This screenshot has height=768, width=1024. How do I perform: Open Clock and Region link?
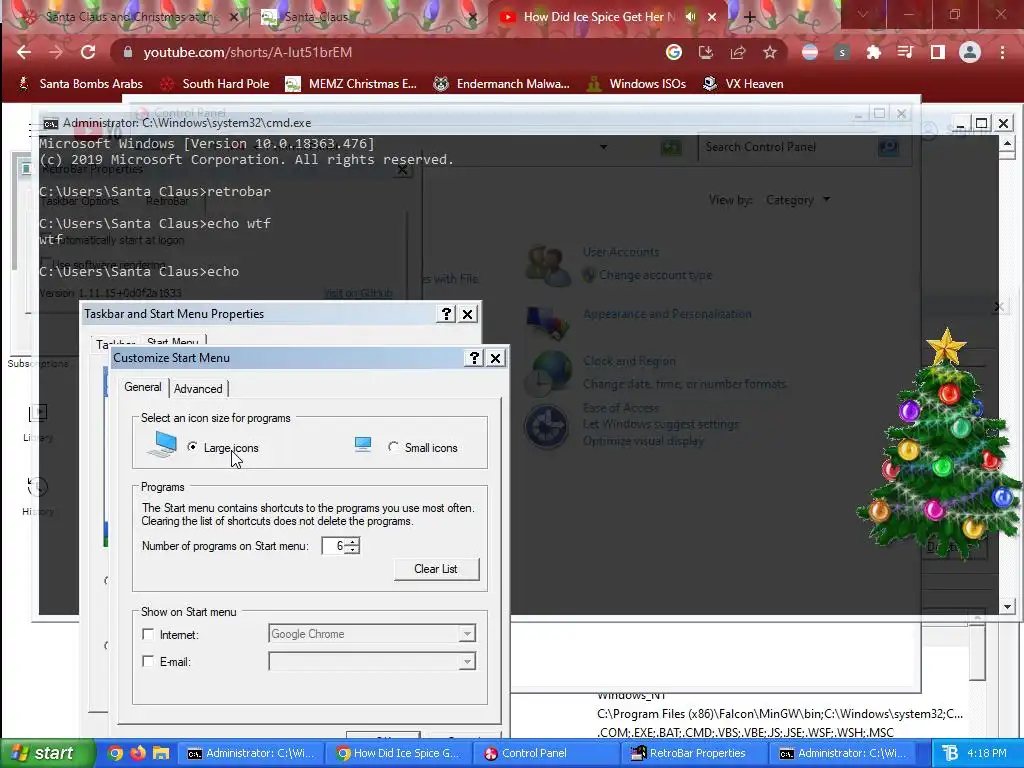click(x=629, y=361)
